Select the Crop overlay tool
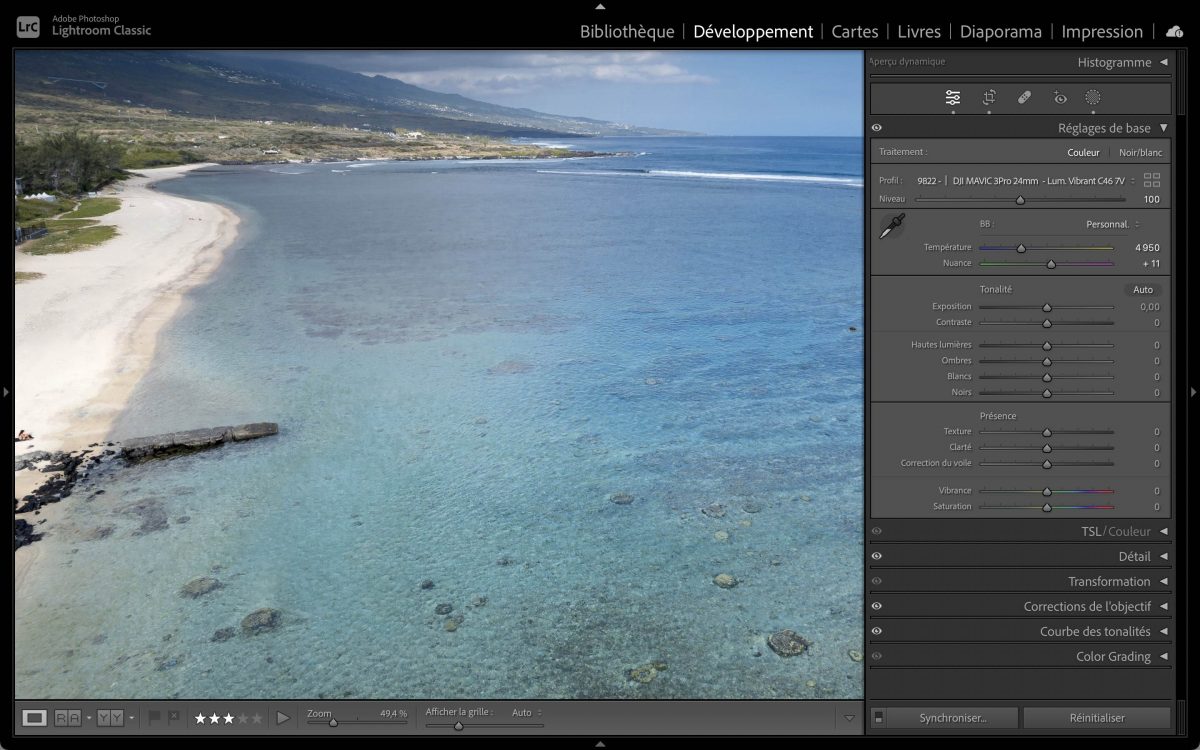This screenshot has width=1200, height=750. [x=989, y=98]
